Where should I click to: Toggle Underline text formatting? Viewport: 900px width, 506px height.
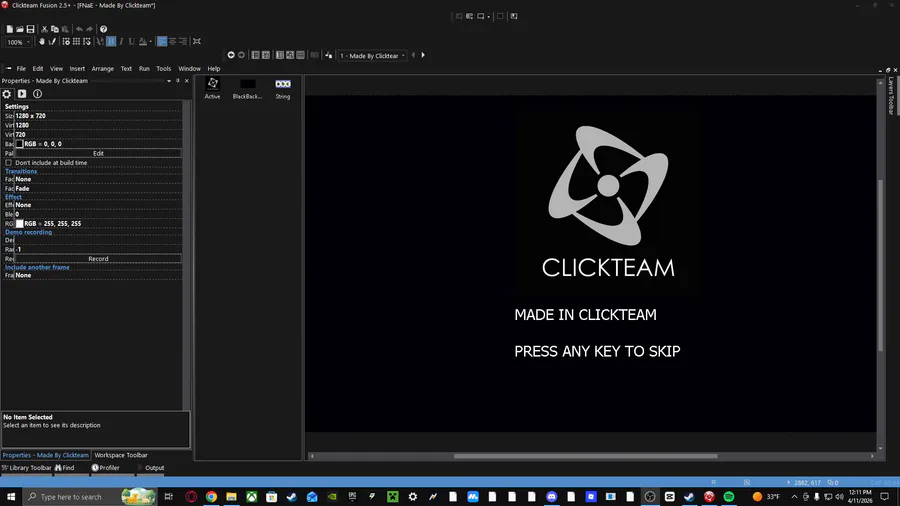coord(131,41)
